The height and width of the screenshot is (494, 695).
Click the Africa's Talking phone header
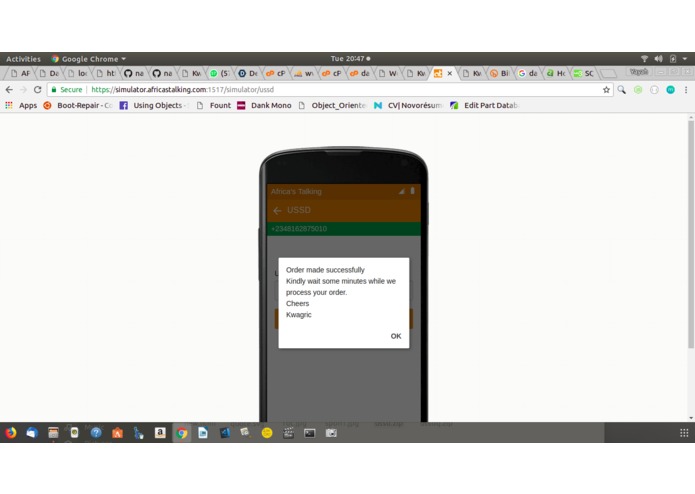(296, 191)
